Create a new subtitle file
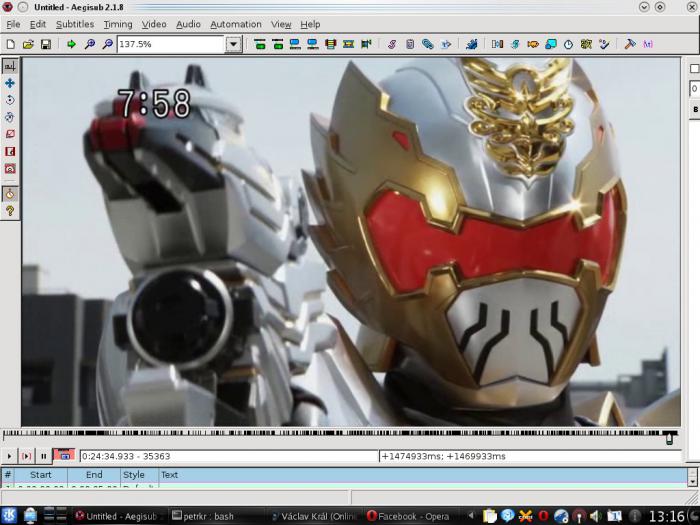 coord(10,44)
